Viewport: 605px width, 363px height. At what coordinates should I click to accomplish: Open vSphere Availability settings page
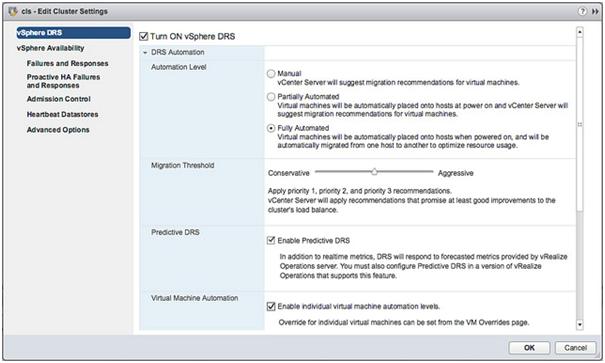coord(51,48)
